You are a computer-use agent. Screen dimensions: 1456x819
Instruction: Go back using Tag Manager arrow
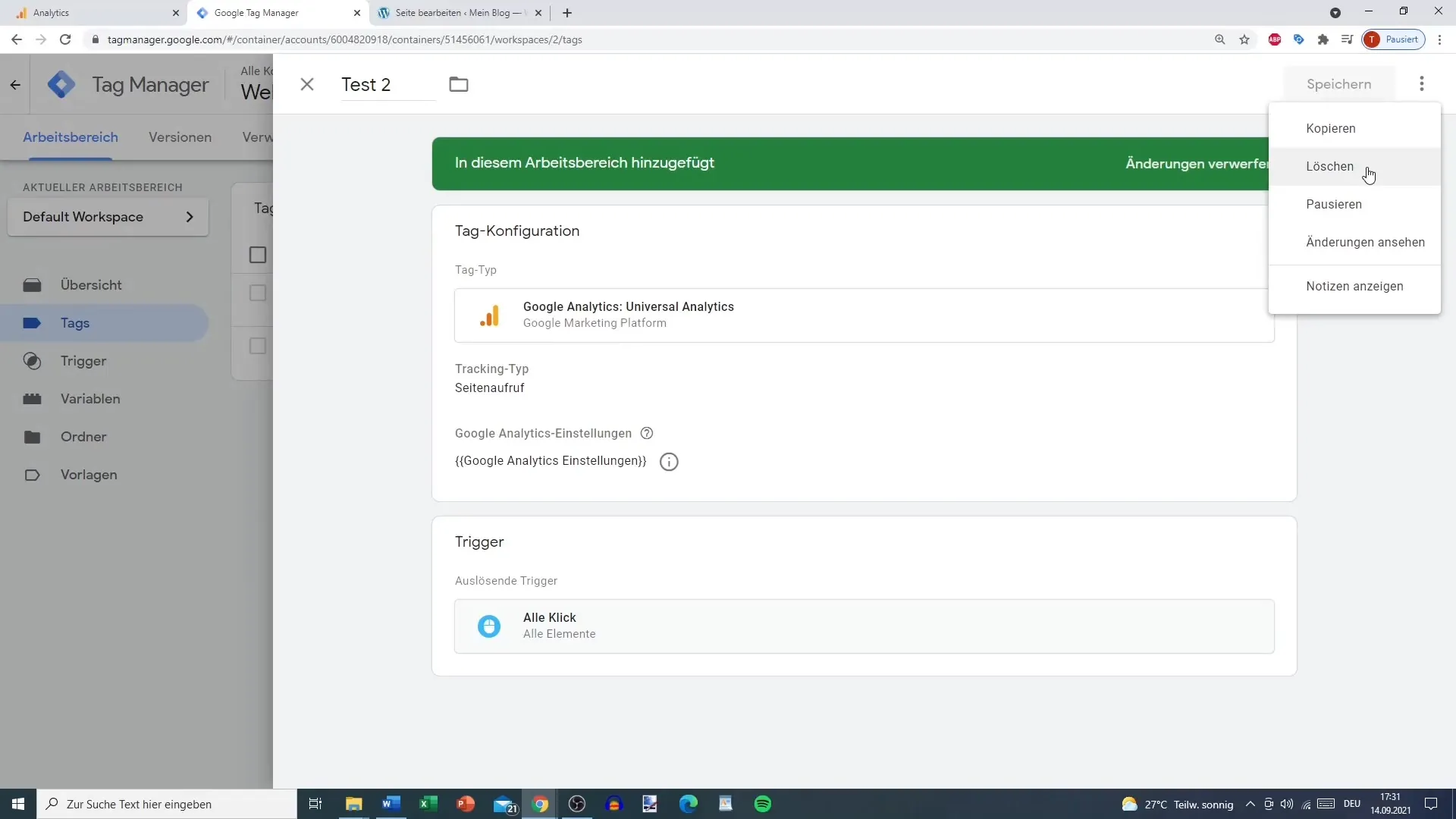[x=15, y=84]
